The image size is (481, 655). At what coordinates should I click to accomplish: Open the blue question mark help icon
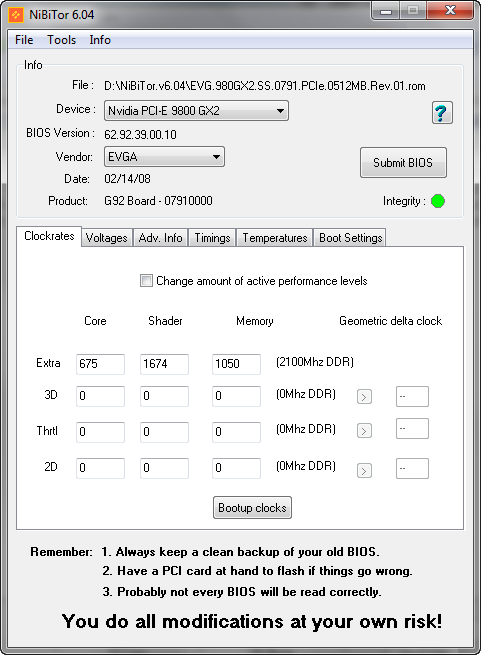click(442, 113)
